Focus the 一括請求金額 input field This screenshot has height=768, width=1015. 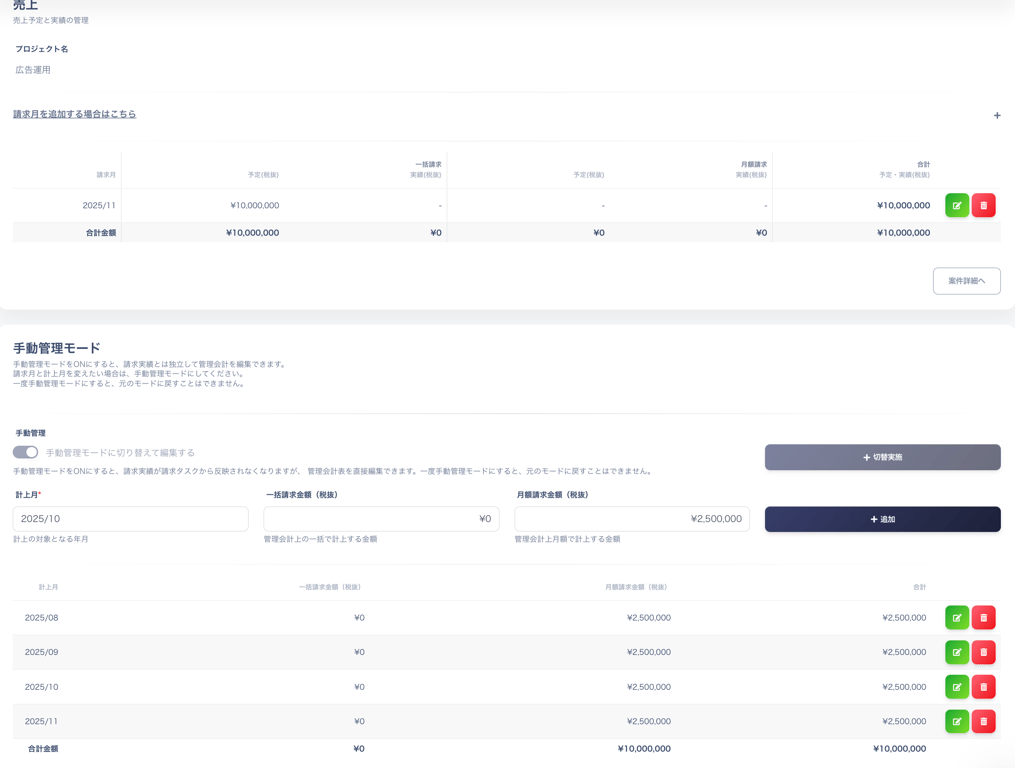pyautogui.click(x=381, y=519)
